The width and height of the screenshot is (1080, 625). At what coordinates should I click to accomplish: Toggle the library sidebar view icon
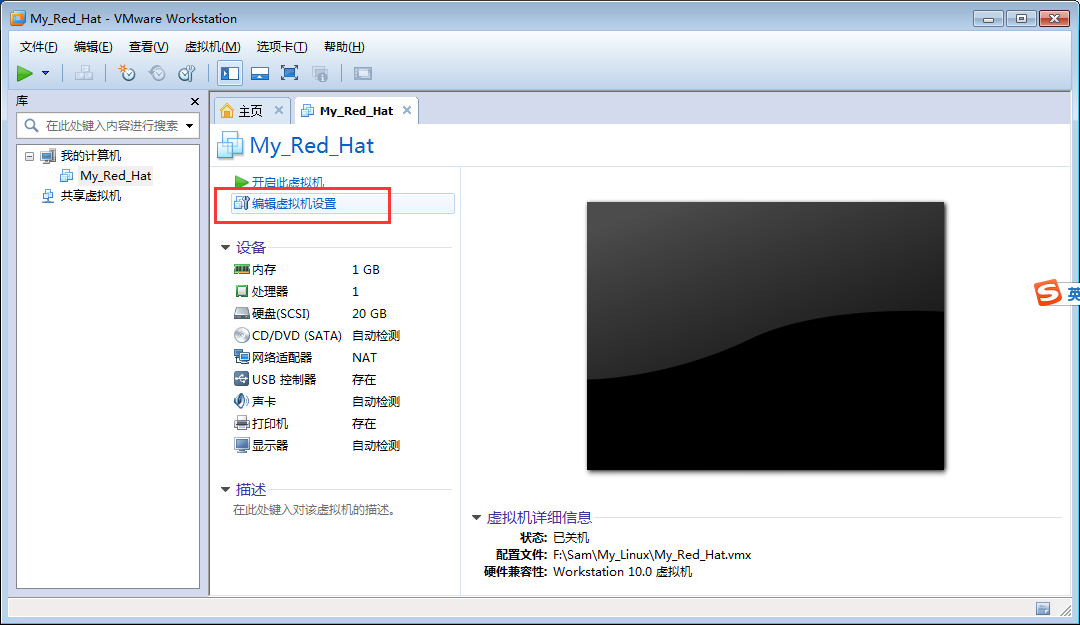[230, 73]
